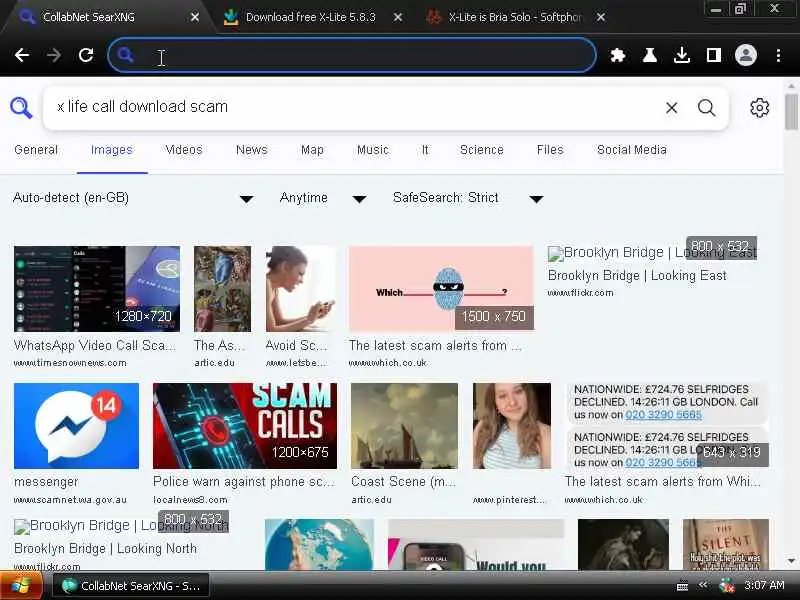Open the NATIONWIDE Selfridges text message thumbnail
The height and width of the screenshot is (600, 800).
click(667, 426)
